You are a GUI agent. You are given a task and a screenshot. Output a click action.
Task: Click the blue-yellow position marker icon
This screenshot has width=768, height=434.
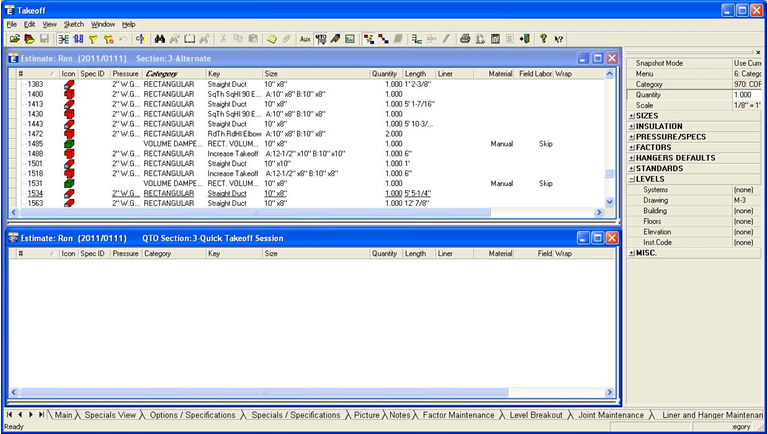[x=141, y=39]
